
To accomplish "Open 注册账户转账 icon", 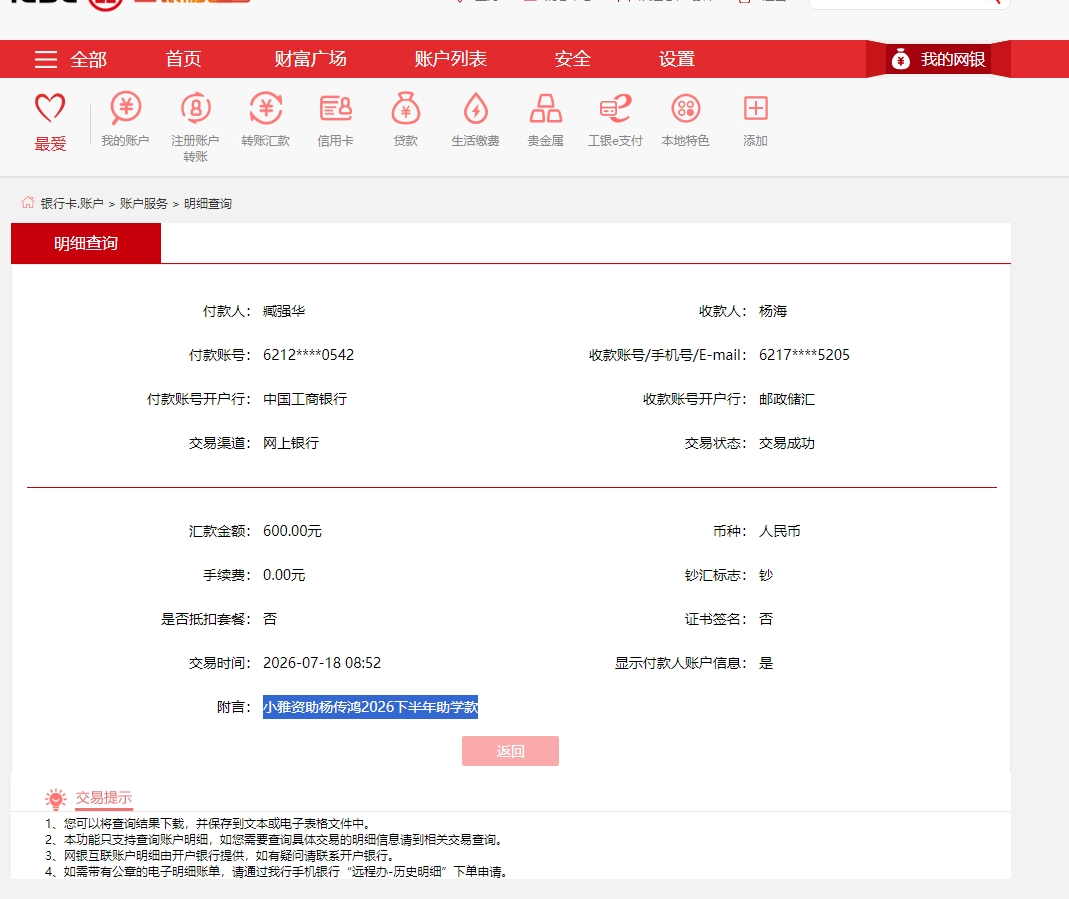I will (x=195, y=108).
